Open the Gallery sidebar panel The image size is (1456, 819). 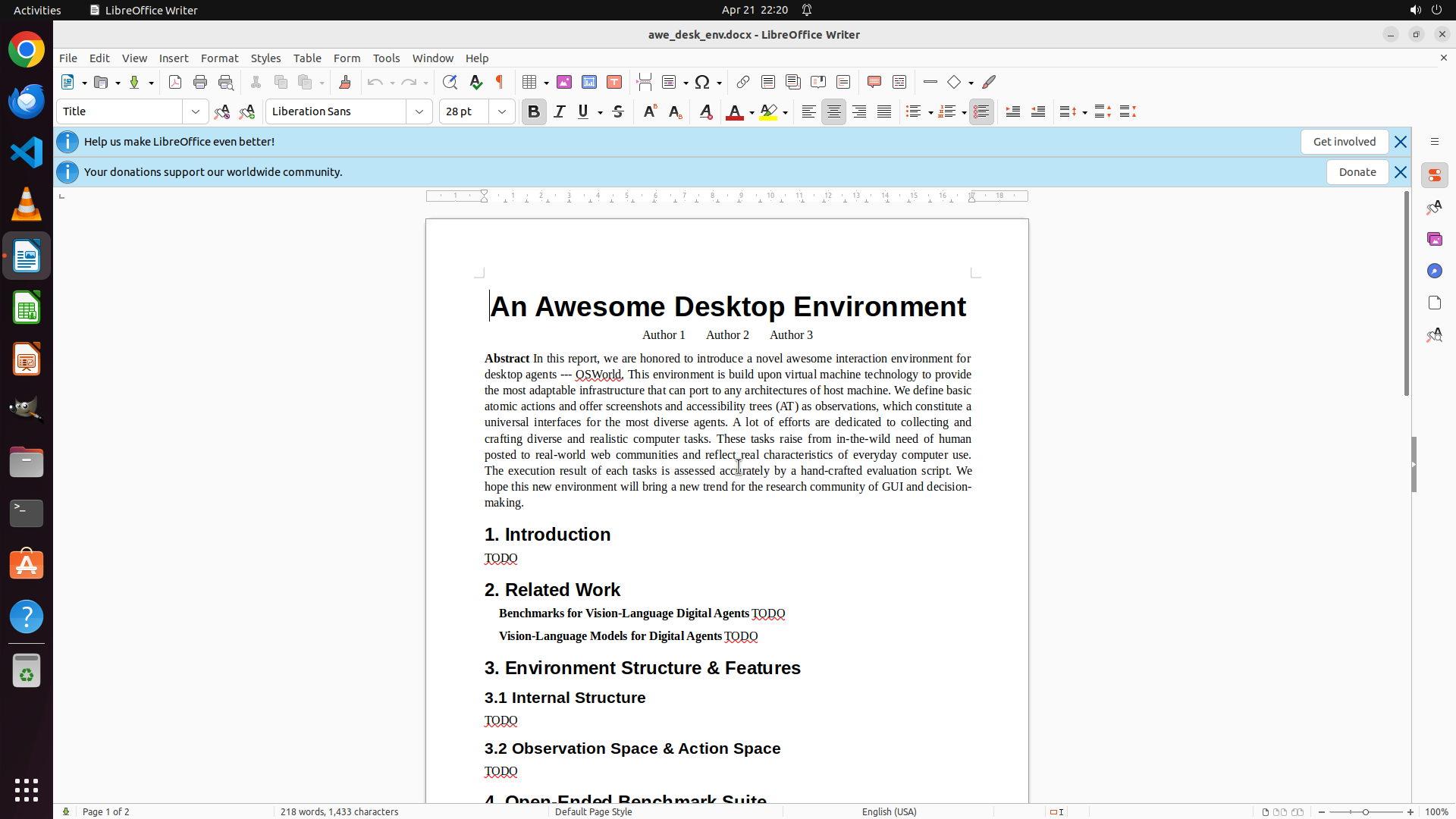click(x=1434, y=239)
